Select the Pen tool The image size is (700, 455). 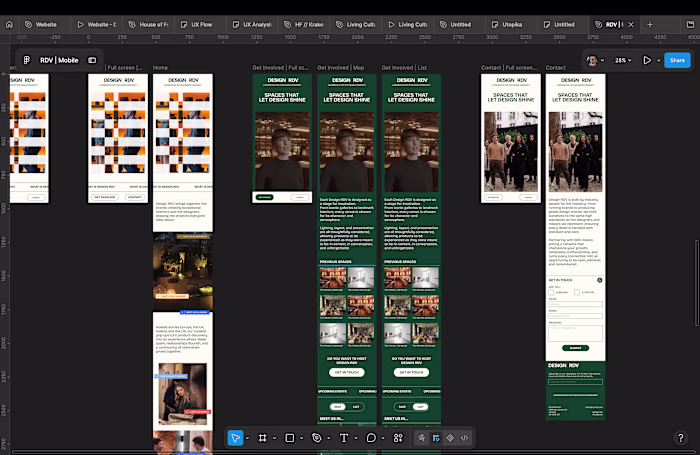(317, 438)
